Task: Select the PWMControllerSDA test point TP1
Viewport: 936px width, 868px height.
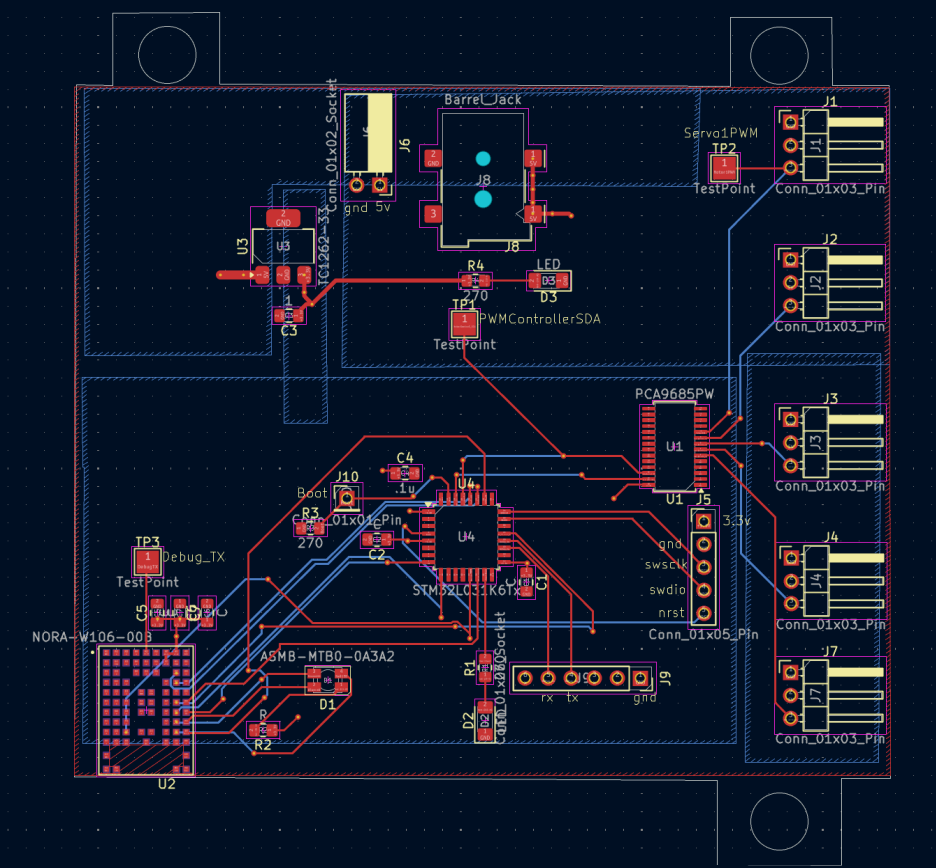Action: [x=464, y=323]
